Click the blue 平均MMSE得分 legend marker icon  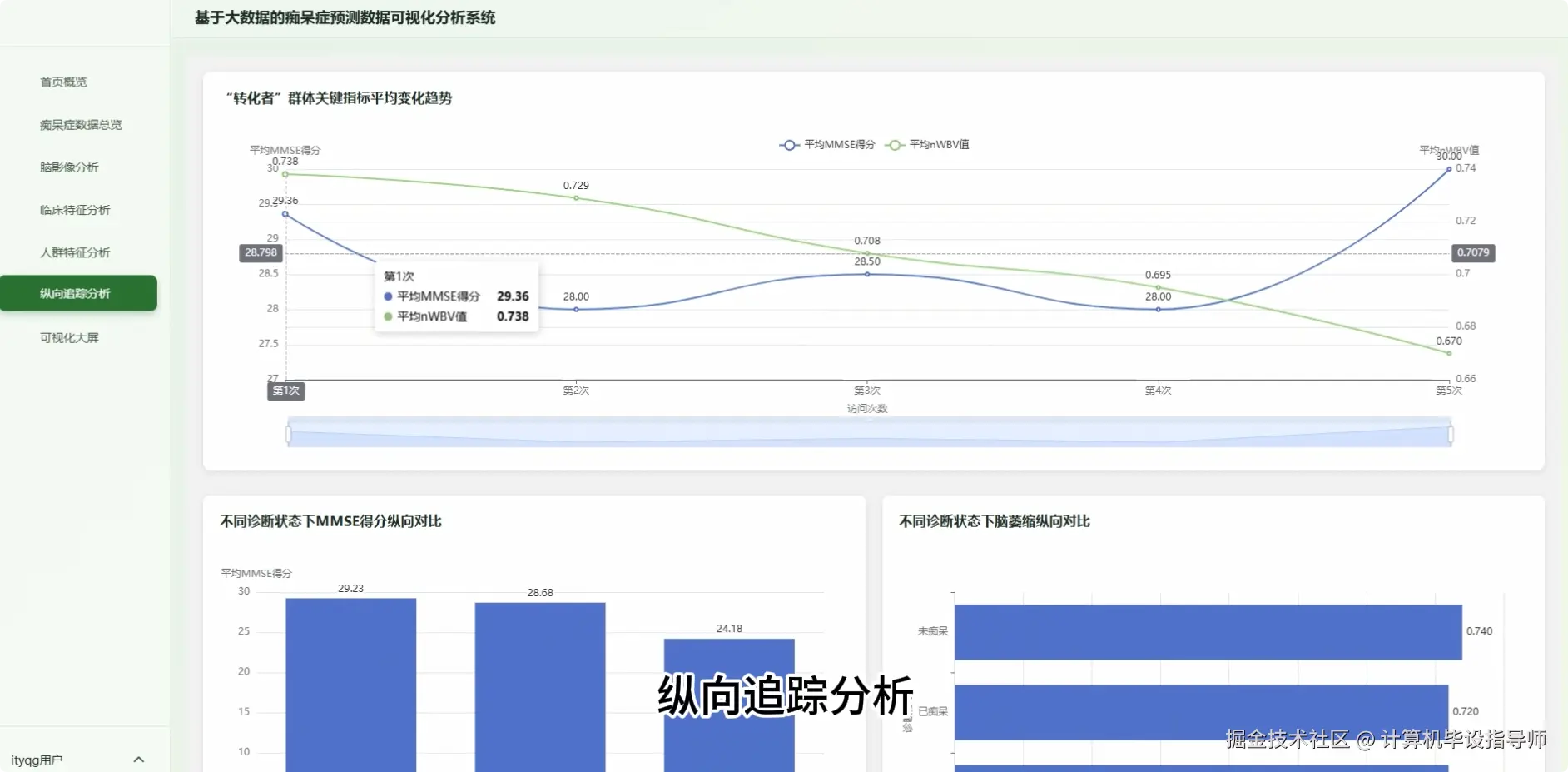788,144
